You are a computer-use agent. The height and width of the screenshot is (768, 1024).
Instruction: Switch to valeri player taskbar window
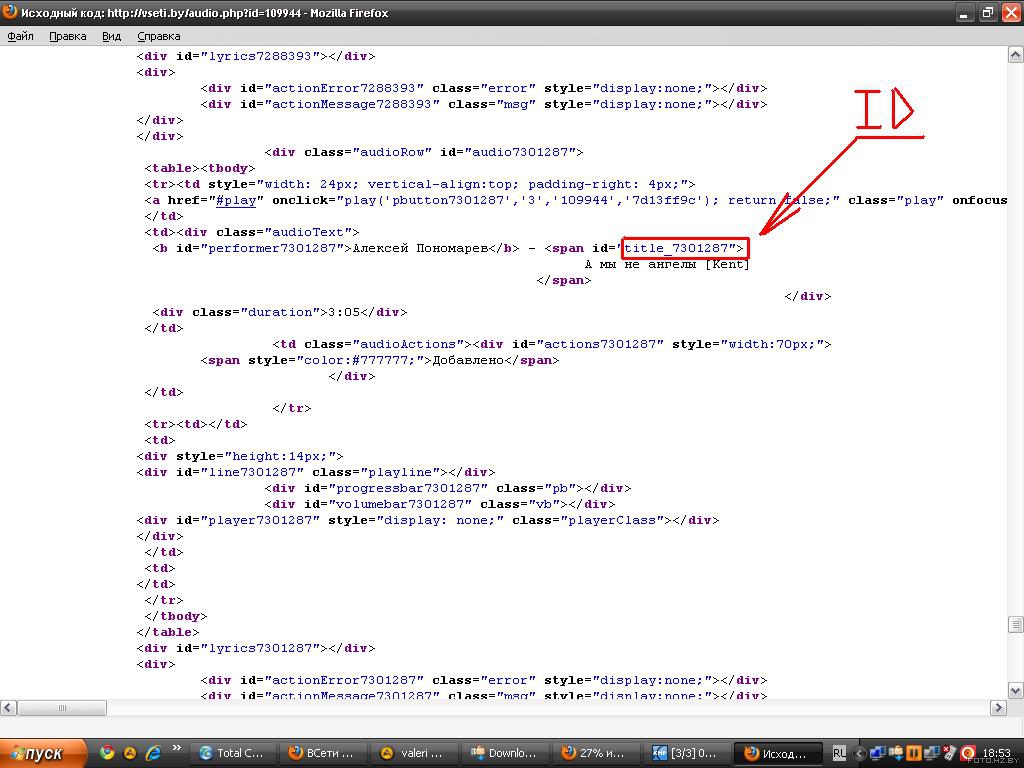(413, 753)
